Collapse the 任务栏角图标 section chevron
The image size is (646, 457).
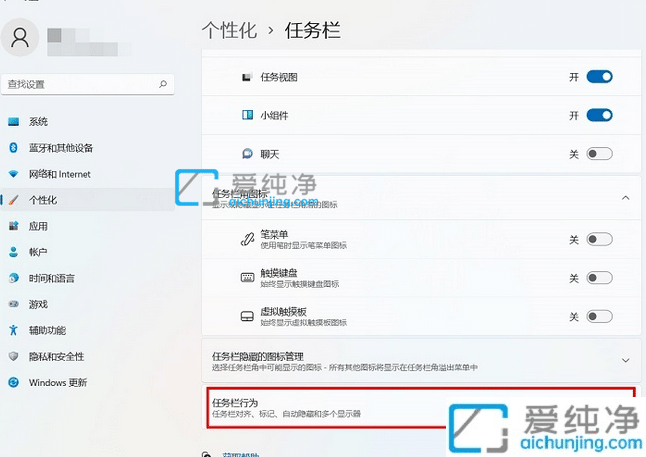coord(625,198)
